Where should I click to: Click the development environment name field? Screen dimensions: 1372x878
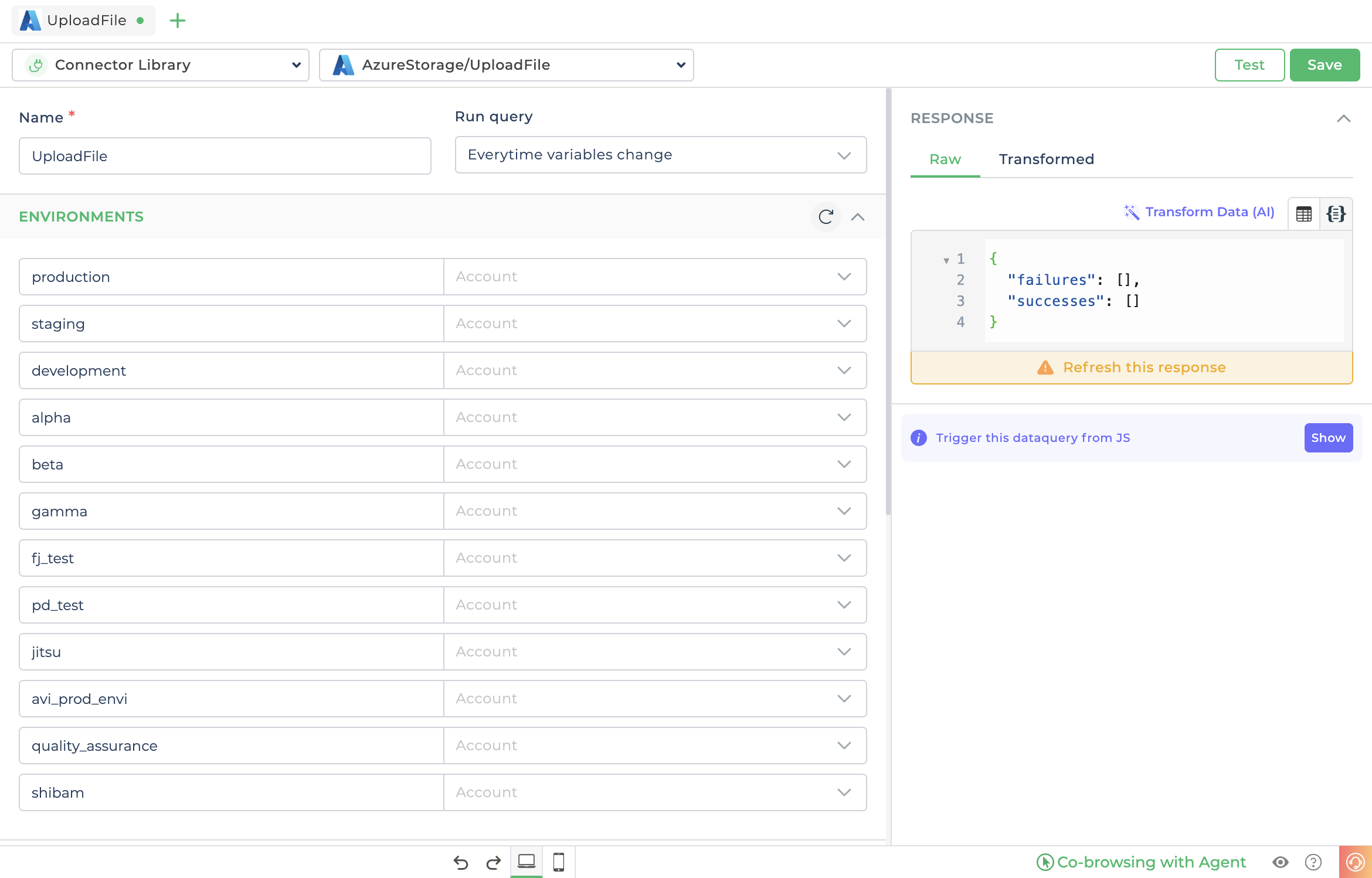[232, 370]
